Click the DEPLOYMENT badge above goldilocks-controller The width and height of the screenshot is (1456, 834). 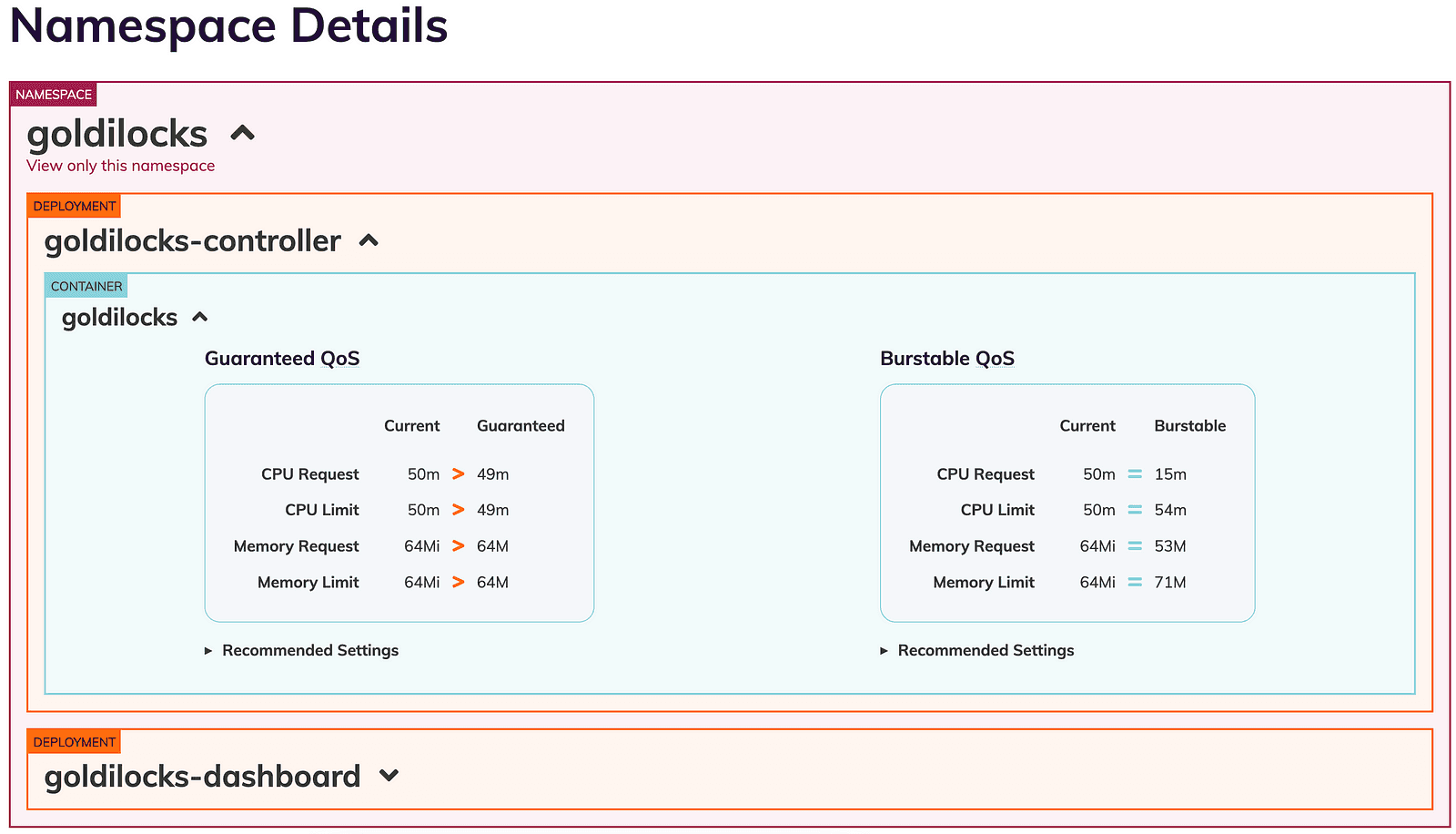pos(73,205)
